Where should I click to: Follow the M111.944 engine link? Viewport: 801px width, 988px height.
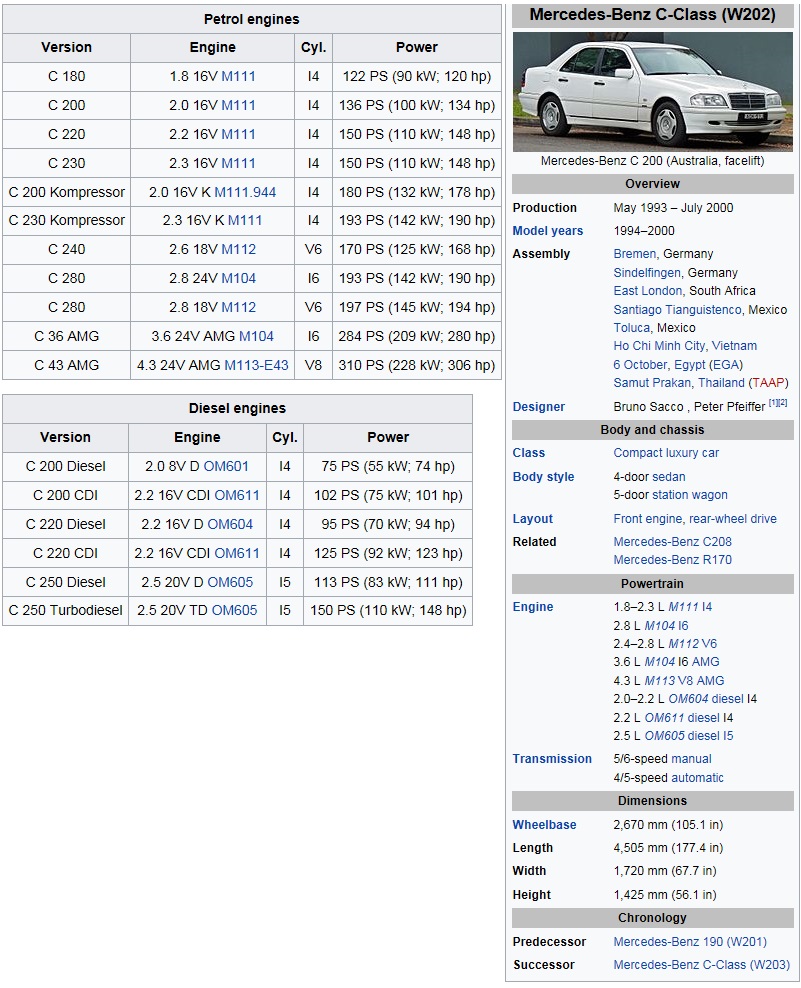245,193
